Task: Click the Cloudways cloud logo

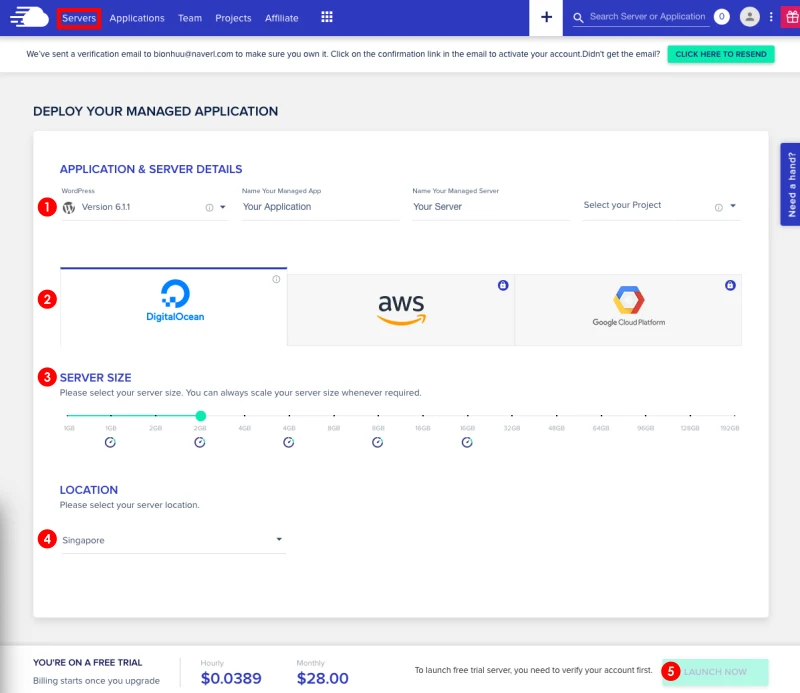Action: 29,17
